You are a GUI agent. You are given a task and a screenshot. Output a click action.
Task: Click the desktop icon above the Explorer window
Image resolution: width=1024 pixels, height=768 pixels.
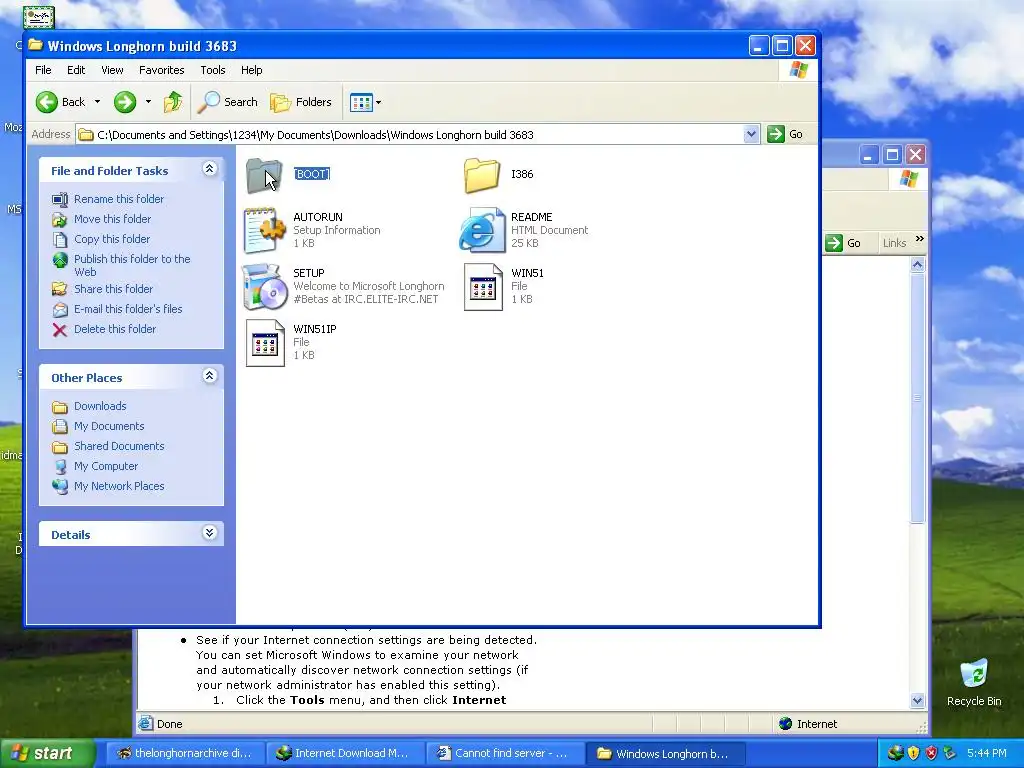click(x=39, y=17)
